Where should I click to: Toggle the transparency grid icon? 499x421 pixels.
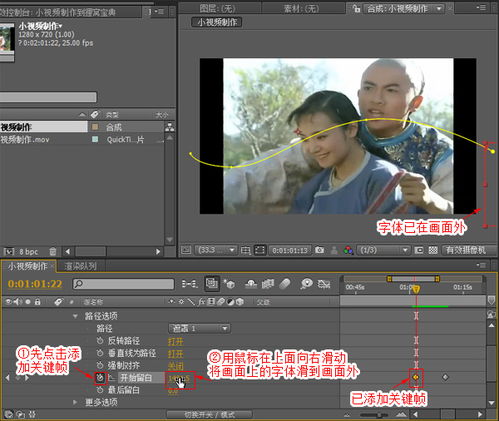tap(433, 250)
